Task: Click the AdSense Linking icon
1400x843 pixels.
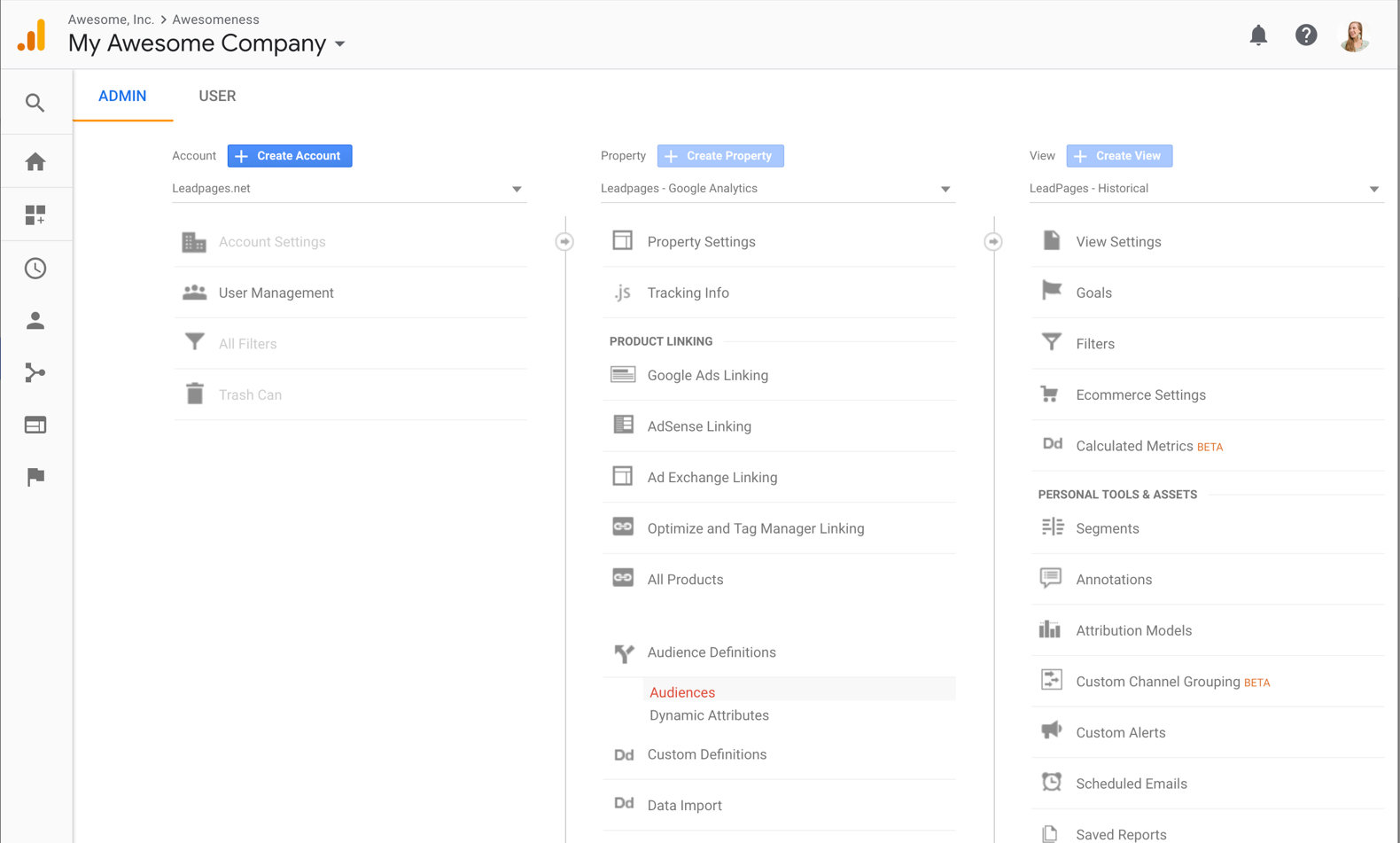Action: point(623,425)
